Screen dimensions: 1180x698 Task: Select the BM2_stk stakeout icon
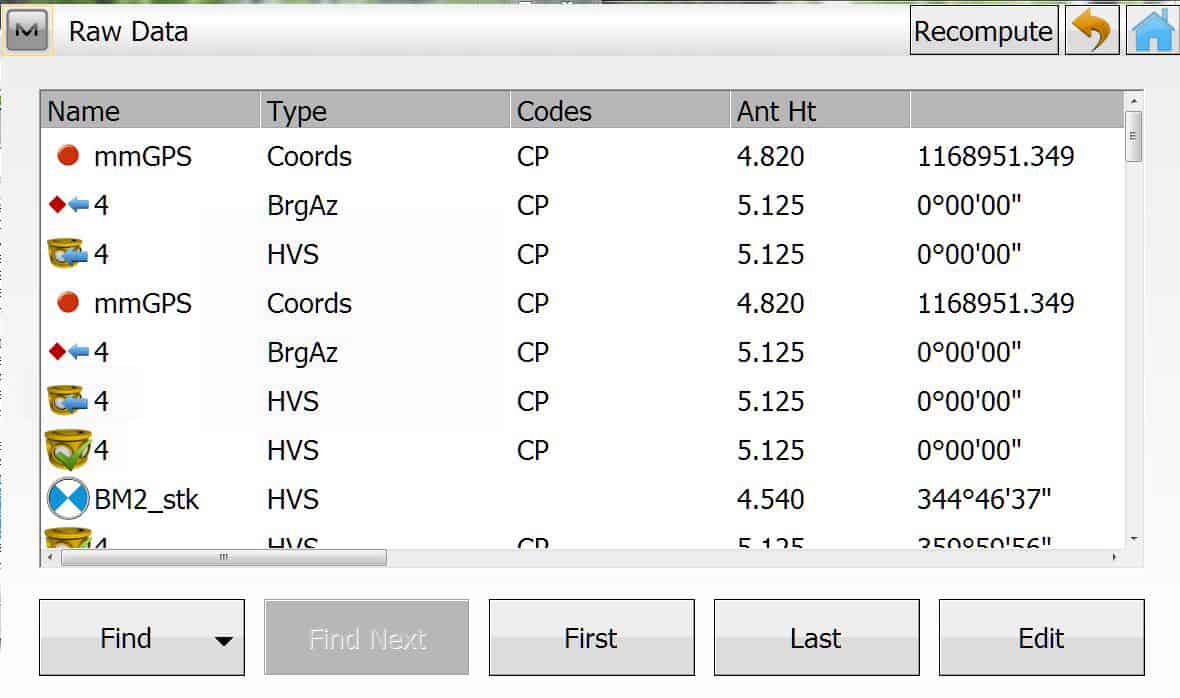click(68, 499)
